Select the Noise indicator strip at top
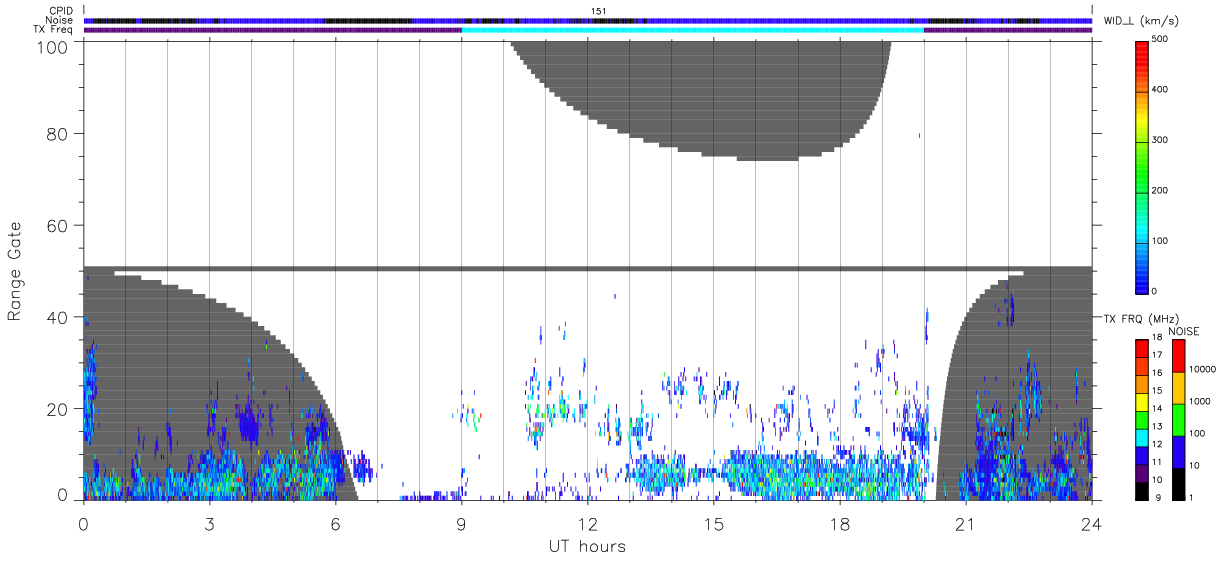Image resolution: width=1228 pixels, height=567 pixels. (x=588, y=20)
